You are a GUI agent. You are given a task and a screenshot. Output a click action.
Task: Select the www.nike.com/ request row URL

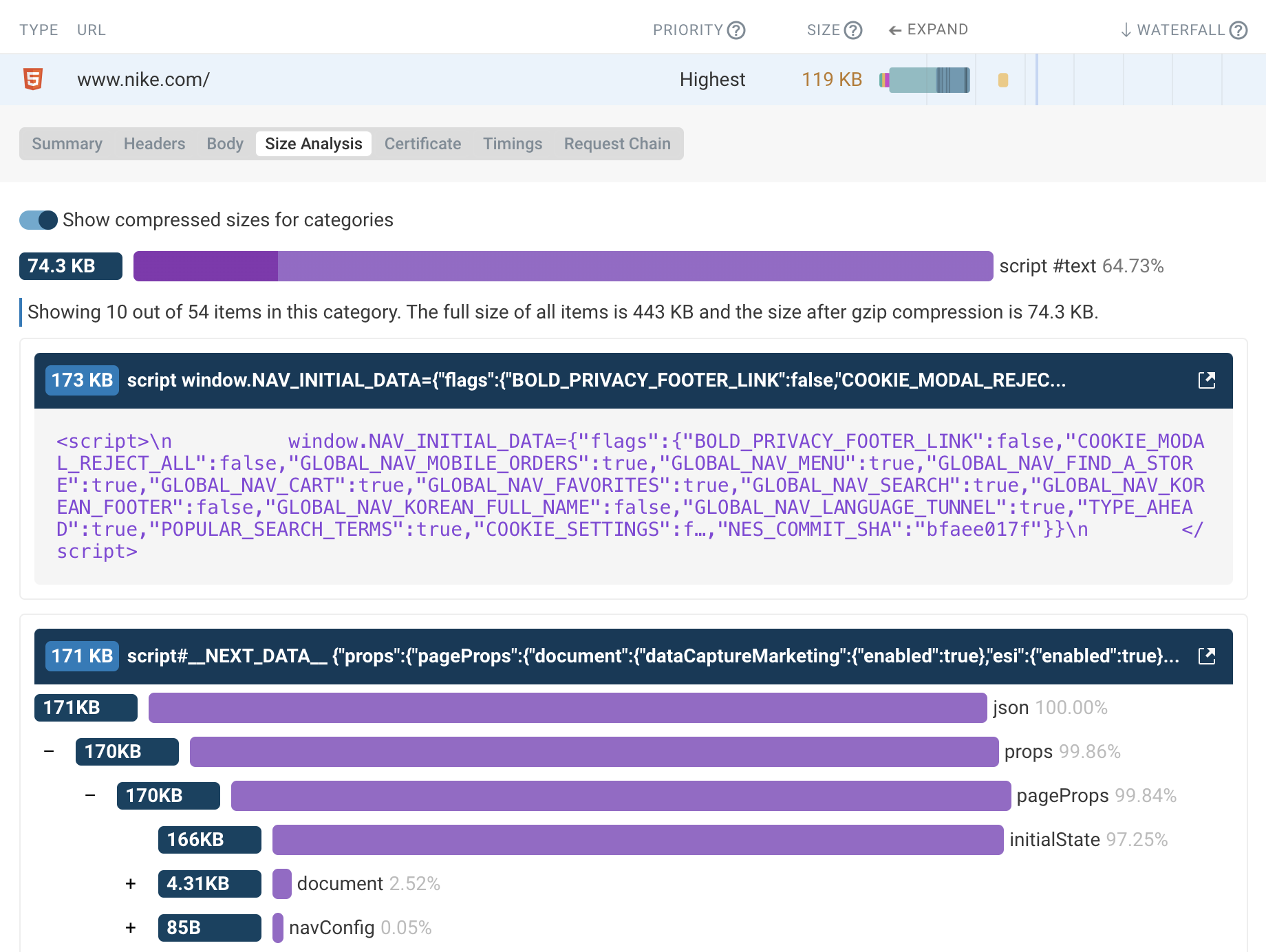click(x=143, y=80)
